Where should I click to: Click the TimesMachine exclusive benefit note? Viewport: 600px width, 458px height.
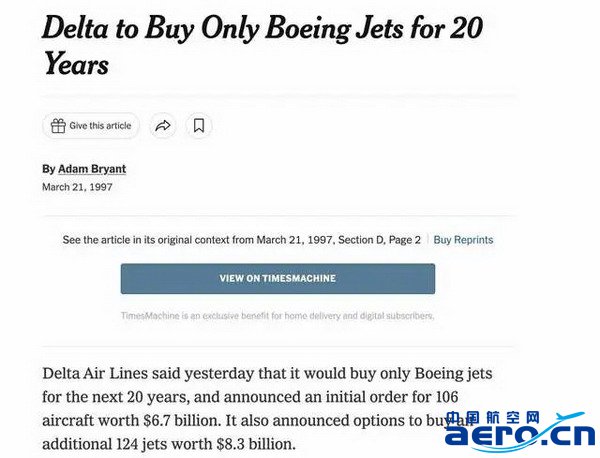[x=278, y=316]
